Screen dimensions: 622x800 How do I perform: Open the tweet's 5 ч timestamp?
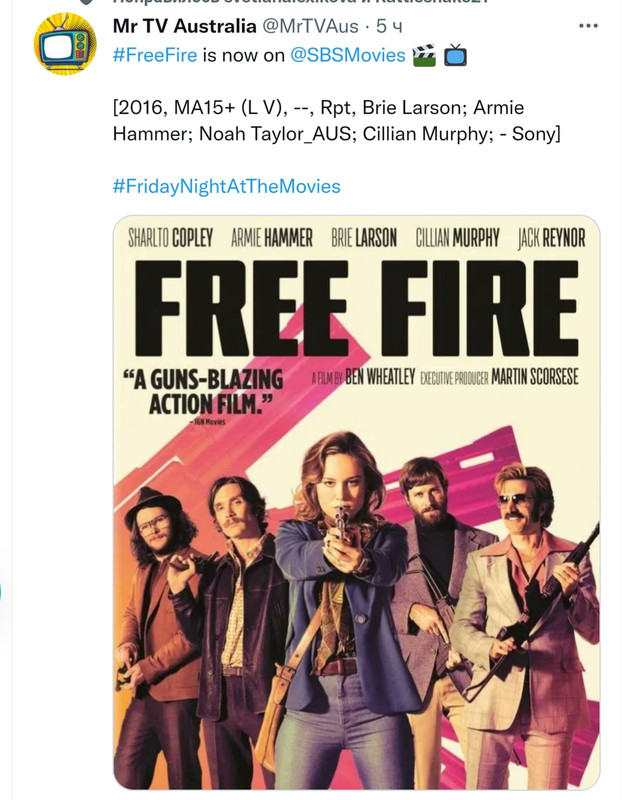click(x=389, y=26)
